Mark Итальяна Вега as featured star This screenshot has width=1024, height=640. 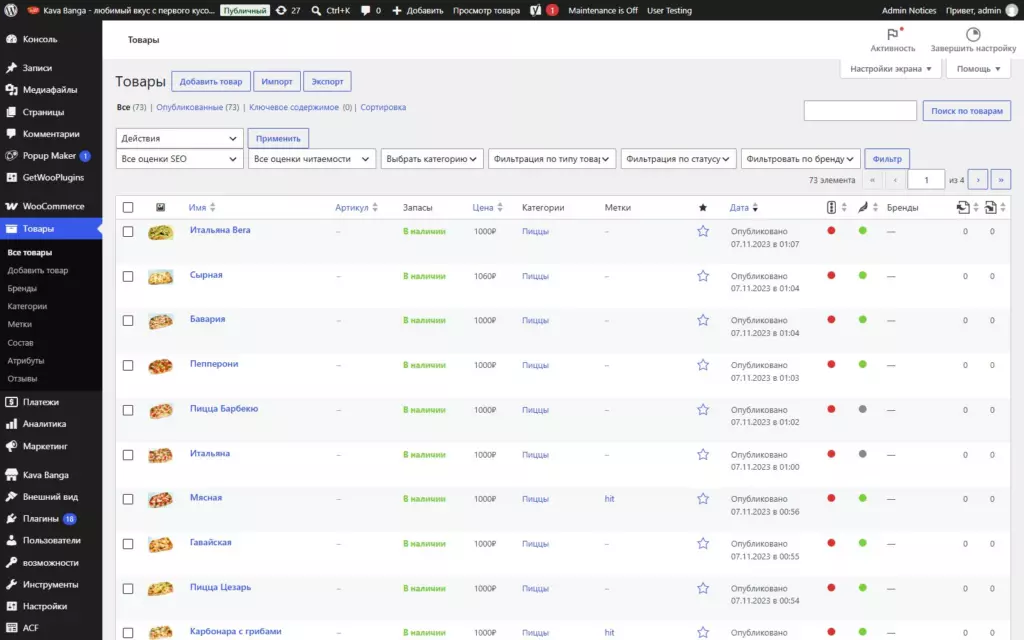pos(703,231)
